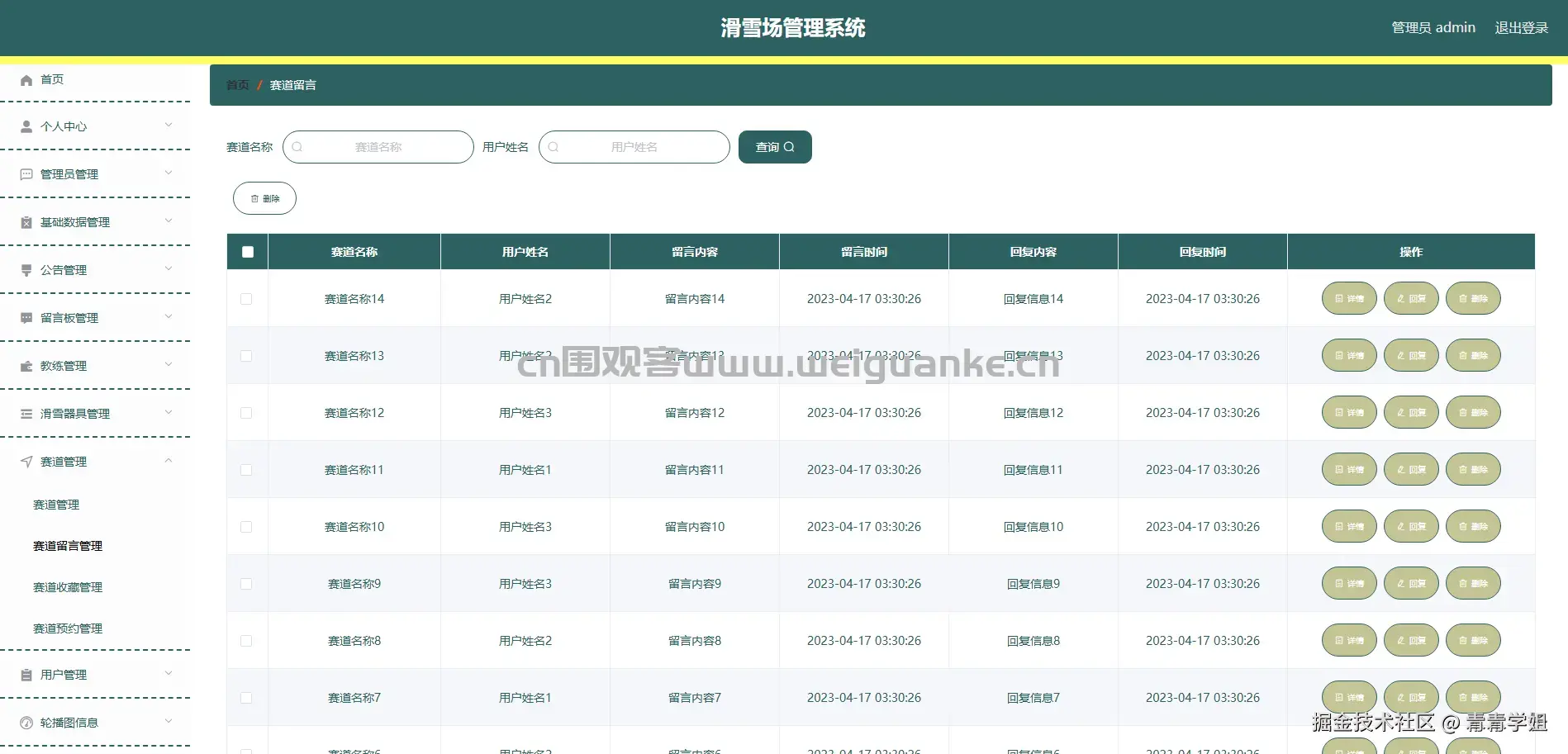Click 删除 in the 赛道名称10 row
This screenshot has width=1568, height=754.
click(x=1473, y=526)
